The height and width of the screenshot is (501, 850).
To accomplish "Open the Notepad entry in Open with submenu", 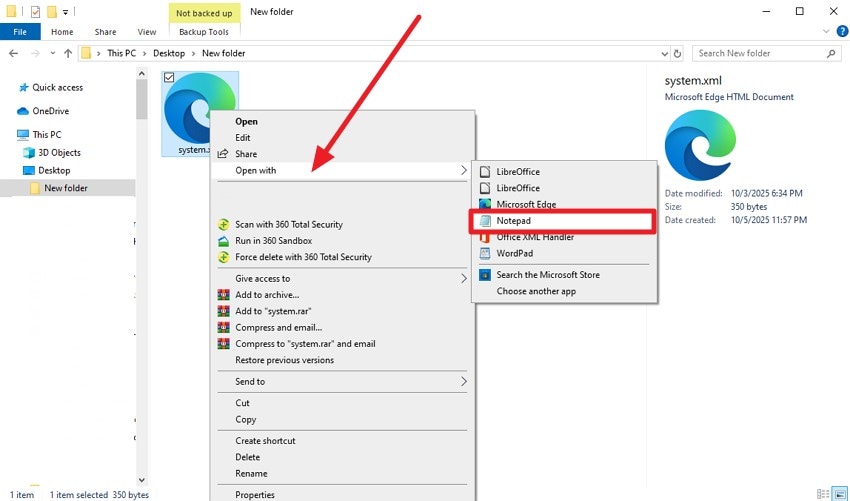I will (x=564, y=221).
